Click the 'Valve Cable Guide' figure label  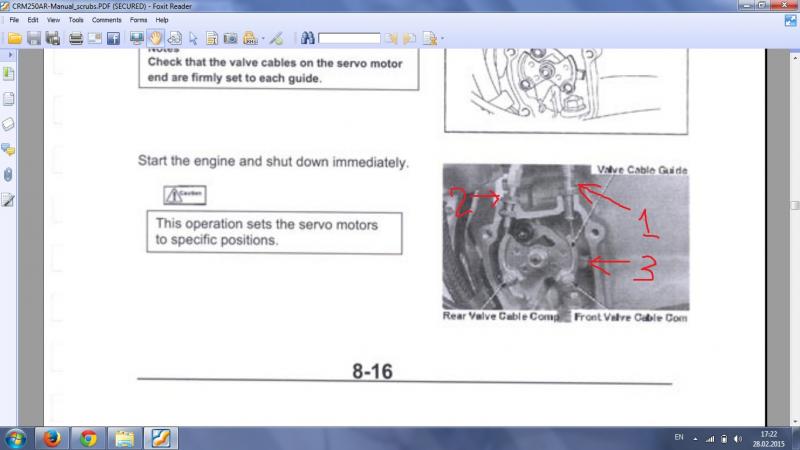point(642,170)
